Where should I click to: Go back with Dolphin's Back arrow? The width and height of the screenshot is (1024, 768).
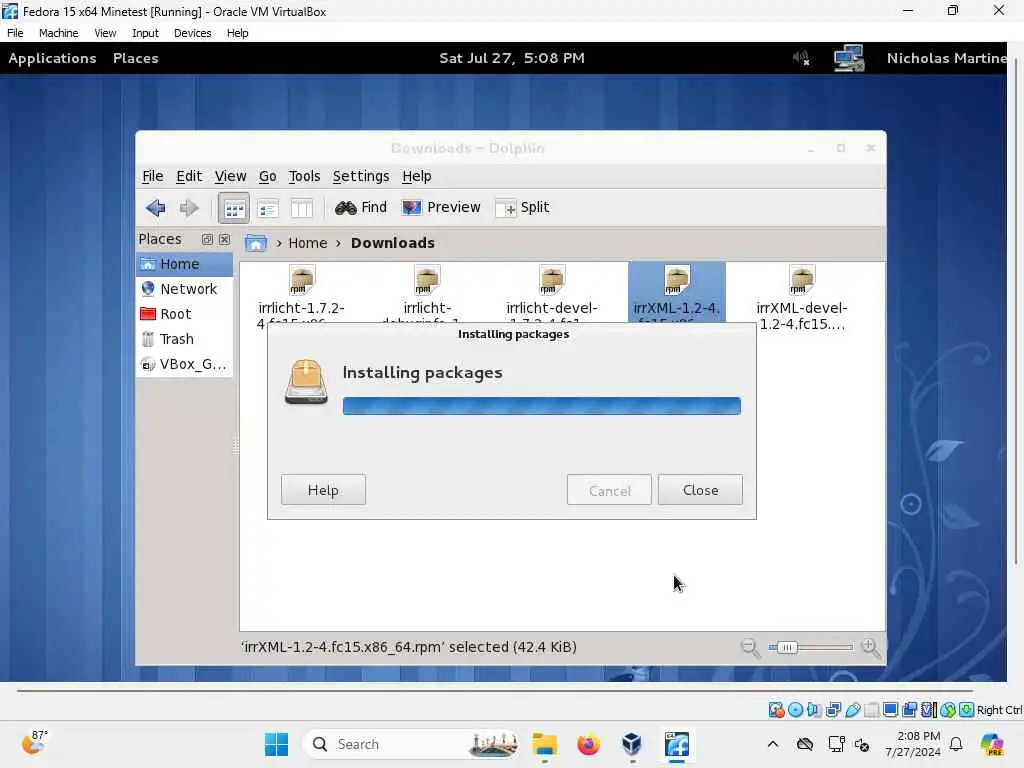coord(155,208)
